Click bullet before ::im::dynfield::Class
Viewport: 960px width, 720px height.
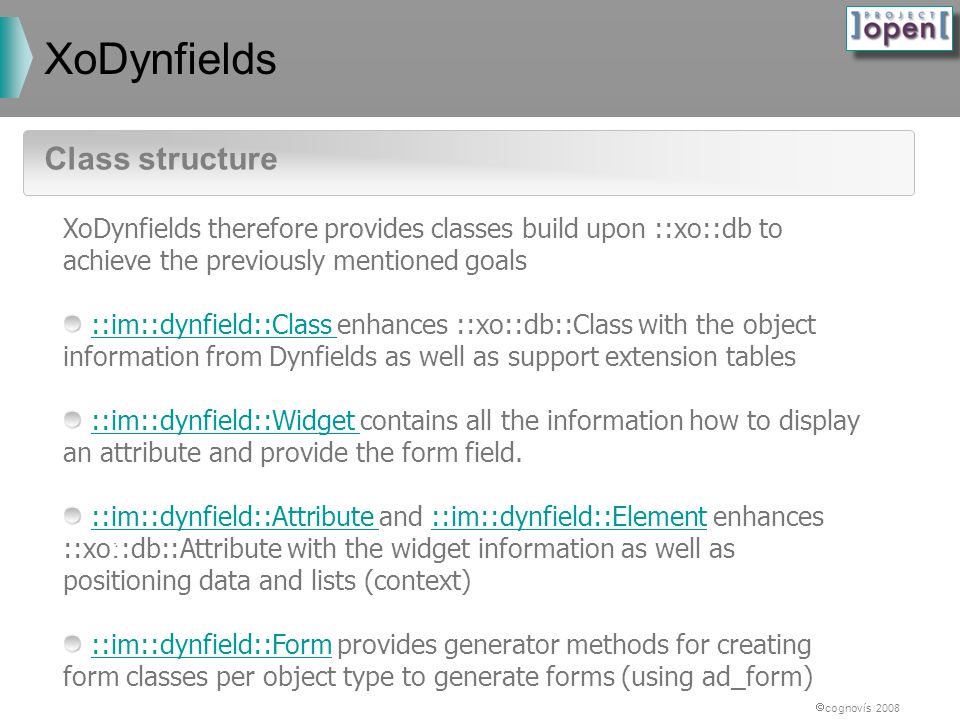pyautogui.click(x=73, y=324)
